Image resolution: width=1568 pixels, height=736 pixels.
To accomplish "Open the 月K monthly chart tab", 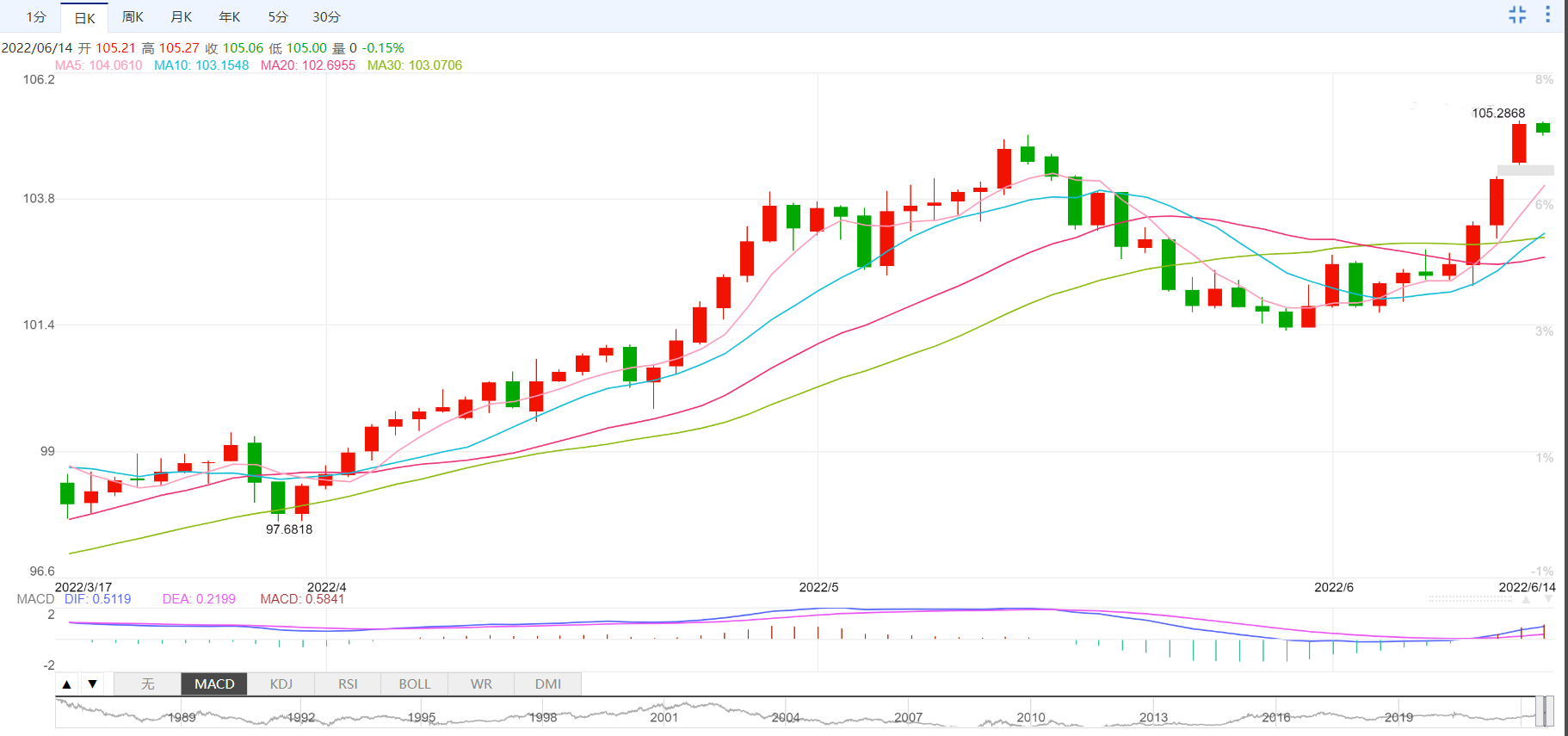I will coord(181,17).
